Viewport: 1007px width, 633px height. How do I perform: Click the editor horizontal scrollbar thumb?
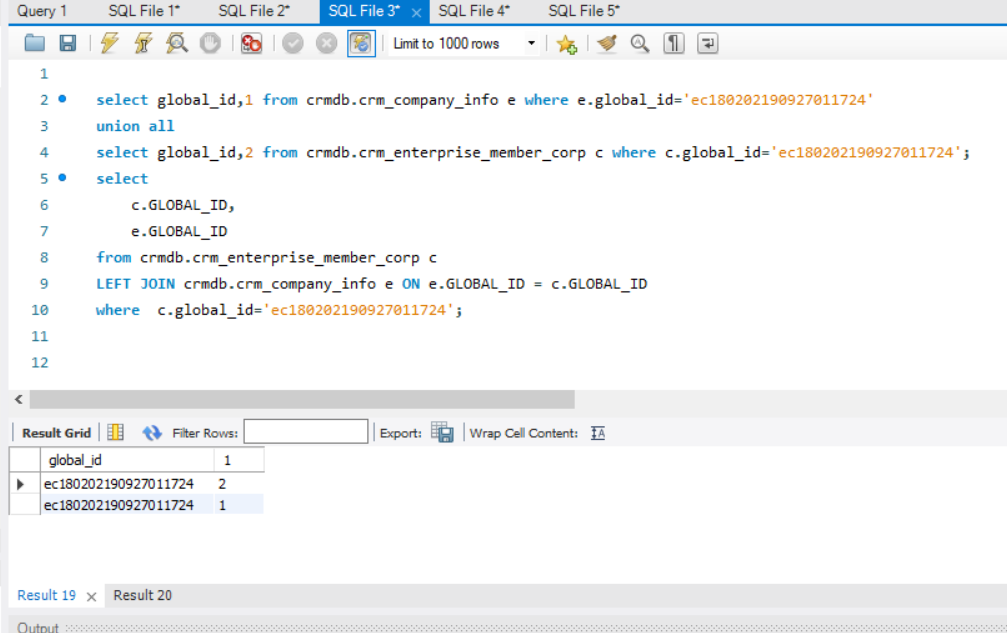(x=302, y=399)
